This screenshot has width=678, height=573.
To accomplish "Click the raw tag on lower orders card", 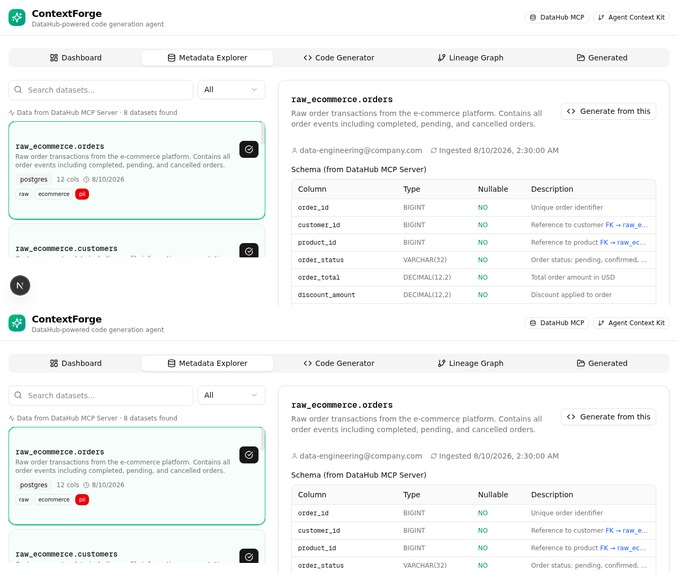I will click(24, 499).
